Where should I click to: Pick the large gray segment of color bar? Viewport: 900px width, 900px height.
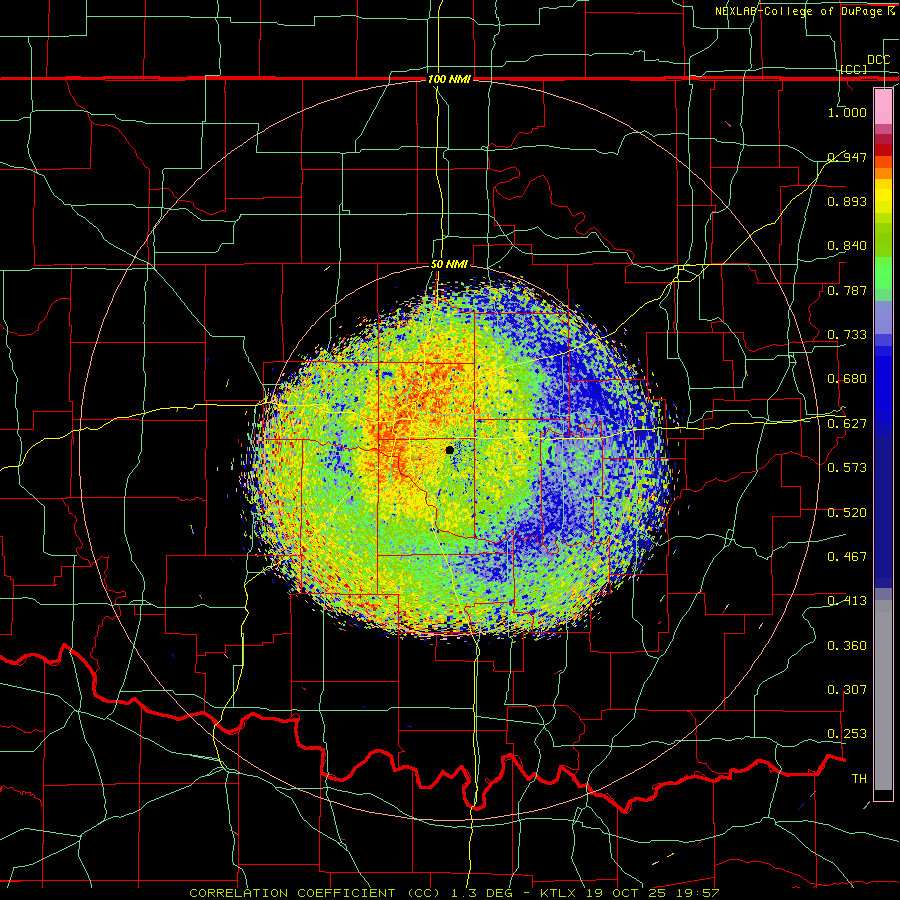click(883, 695)
